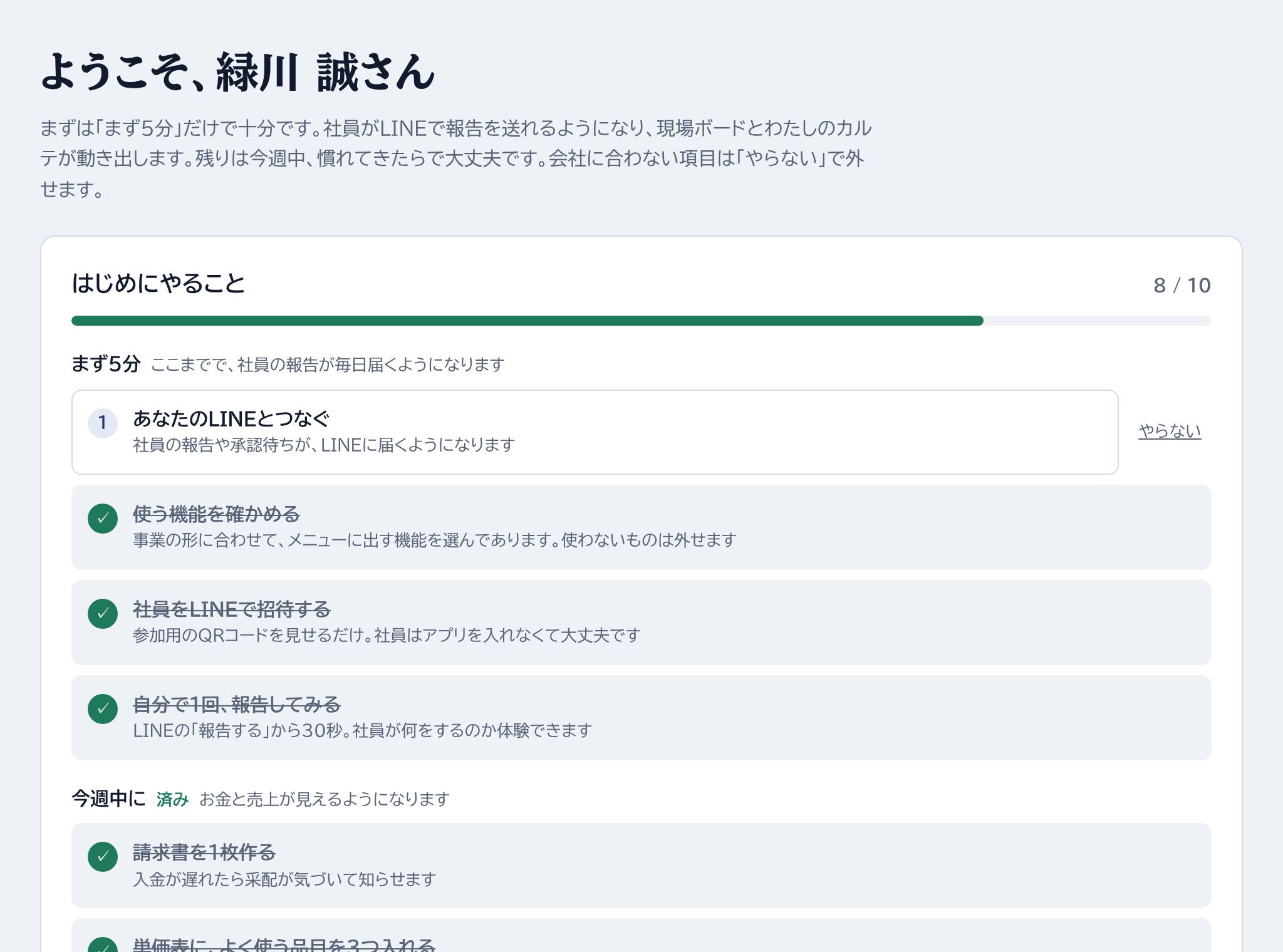Click the description 事業の形に合わせて、メニューに出す機能
The height and width of the screenshot is (952, 1283).
[x=435, y=540]
